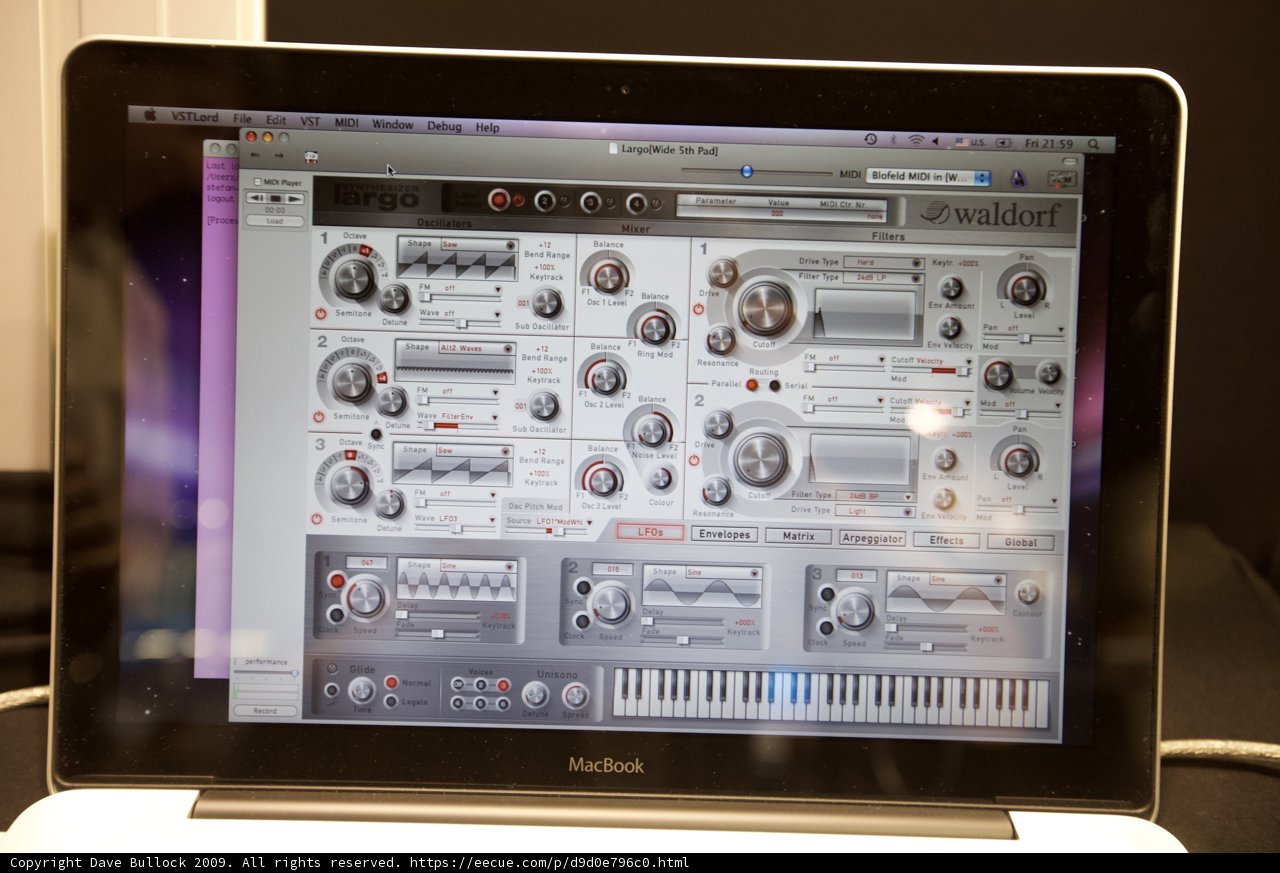Click the Filter 1 Drive knob

722,272
